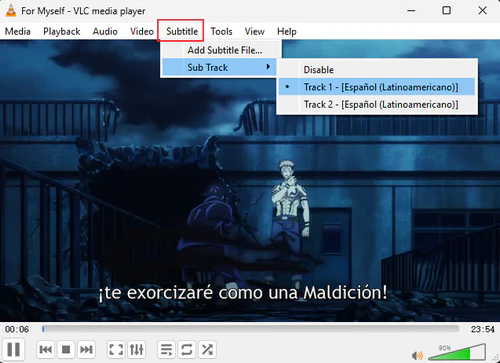This screenshot has width=500, height=363.
Task: Maximize the VLC window
Action: tap(446, 11)
